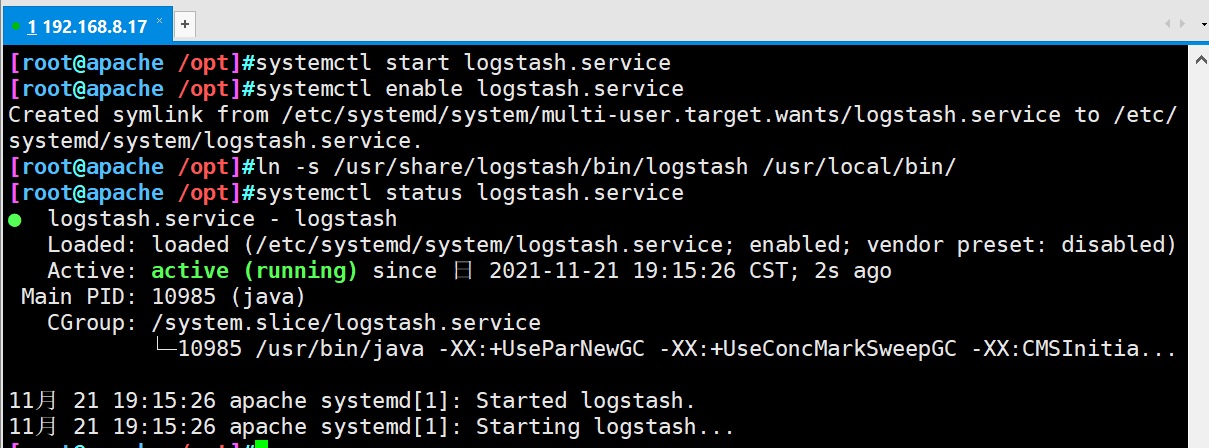Click the green connection dot in the tab
1209x448 pixels.
tap(16, 25)
